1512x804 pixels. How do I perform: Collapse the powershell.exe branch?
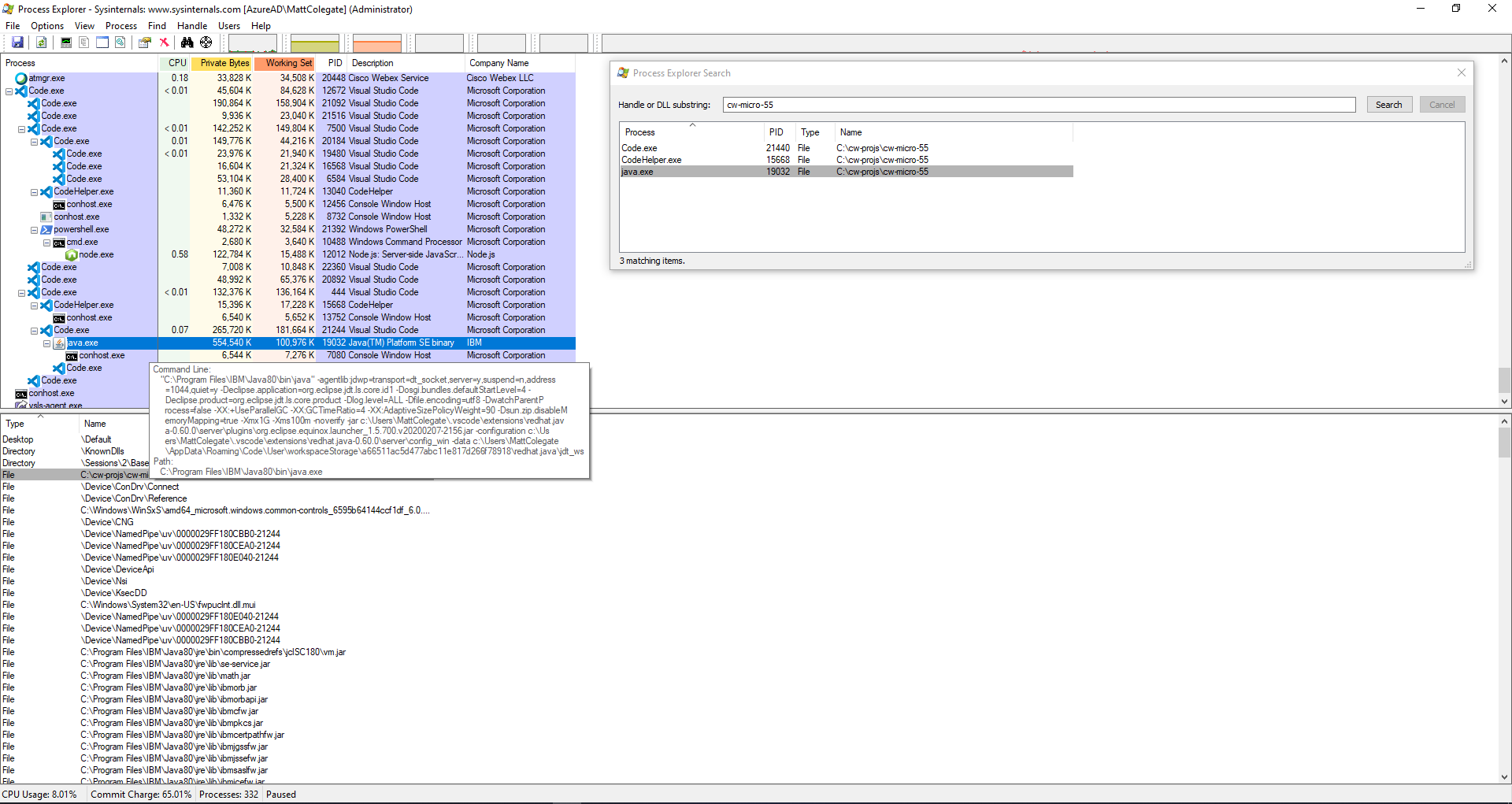tap(34, 229)
